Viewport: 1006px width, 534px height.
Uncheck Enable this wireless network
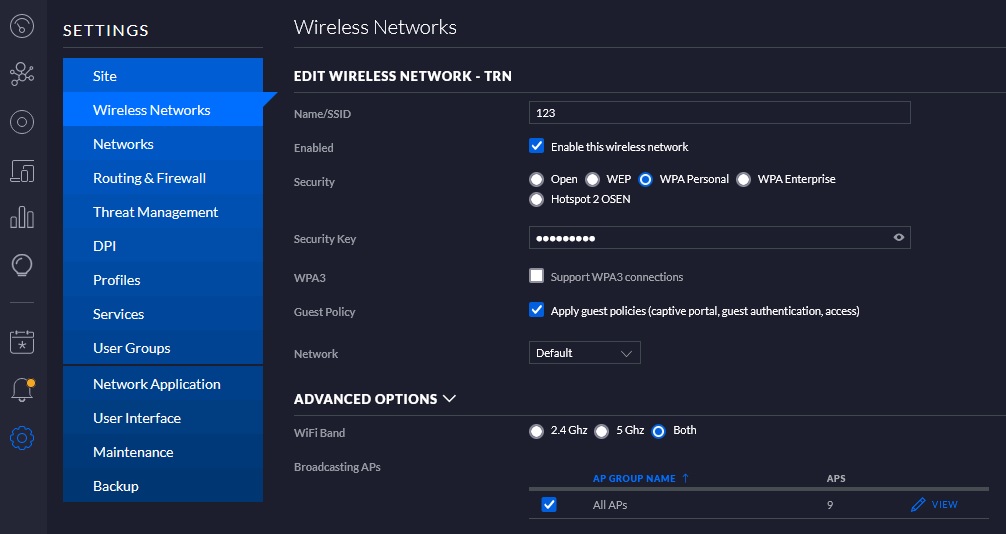(x=536, y=146)
